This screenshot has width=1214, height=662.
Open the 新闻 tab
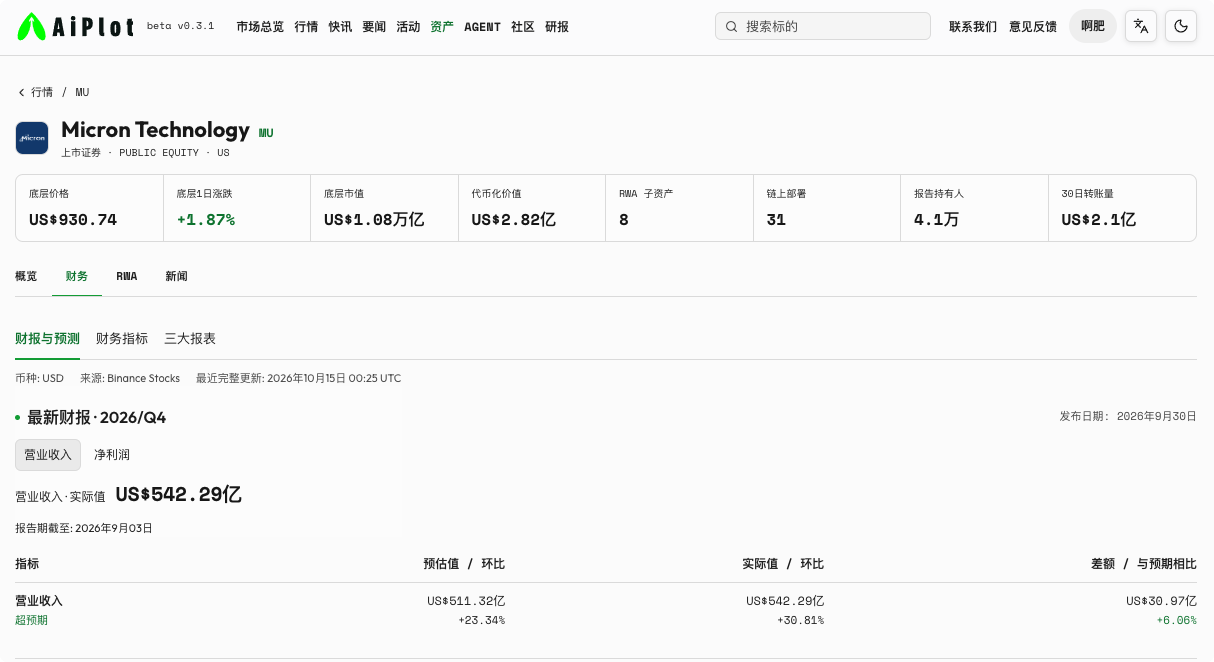pos(176,276)
